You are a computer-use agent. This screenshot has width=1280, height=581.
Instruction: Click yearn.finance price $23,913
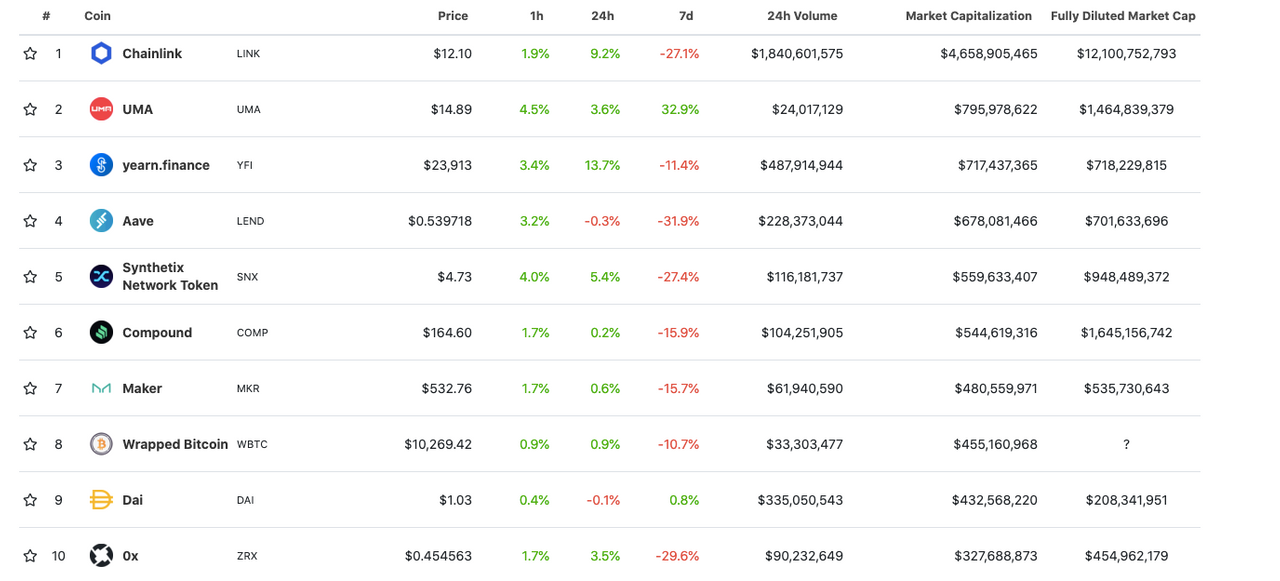point(448,165)
